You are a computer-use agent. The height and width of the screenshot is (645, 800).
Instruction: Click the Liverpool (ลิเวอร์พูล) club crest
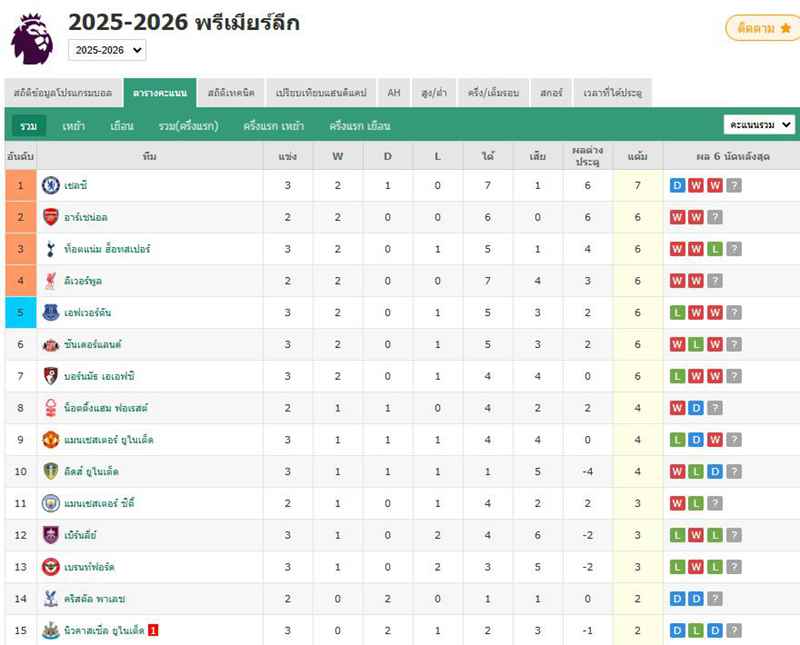click(51, 281)
